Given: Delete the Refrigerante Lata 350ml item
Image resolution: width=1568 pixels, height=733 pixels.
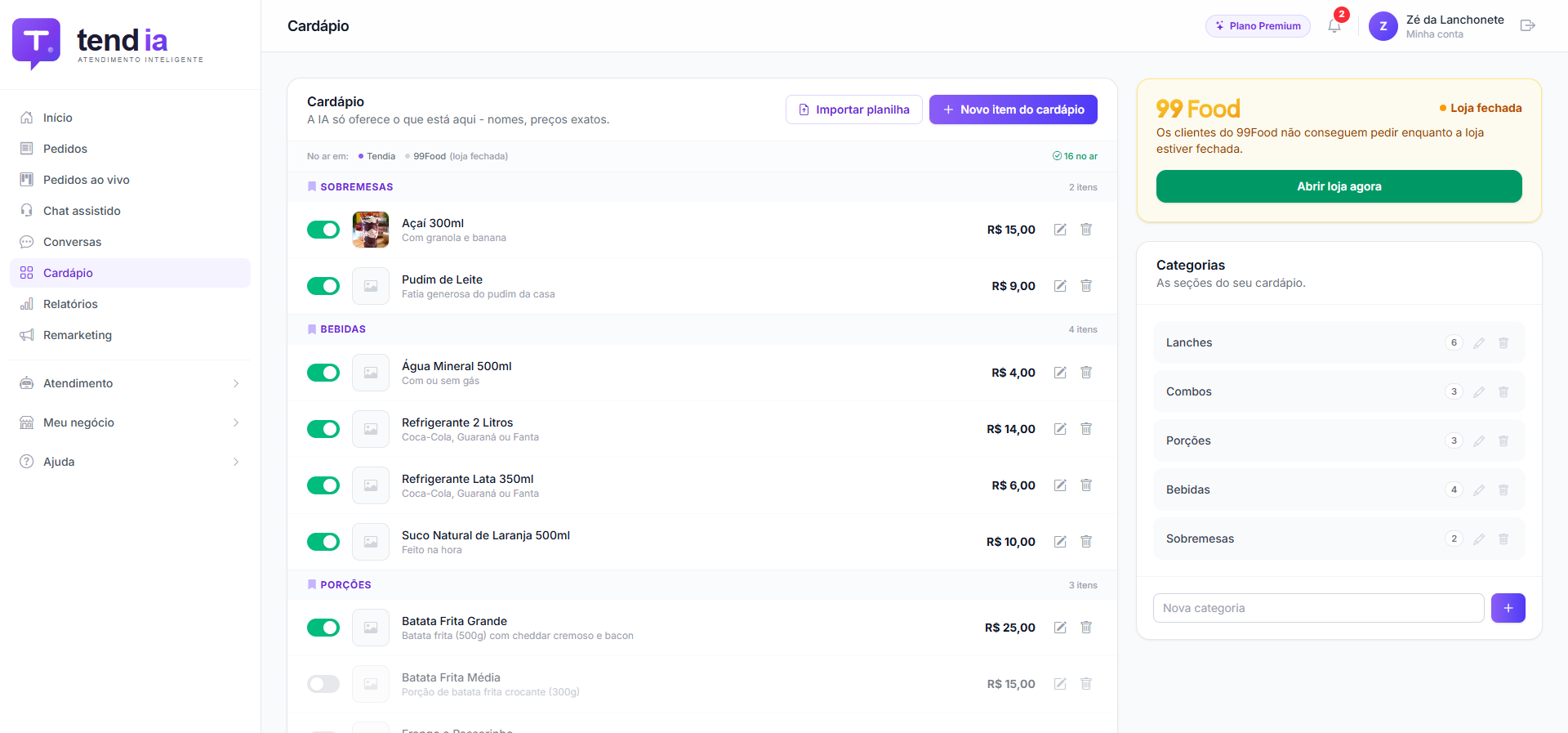Looking at the screenshot, I should tap(1086, 485).
